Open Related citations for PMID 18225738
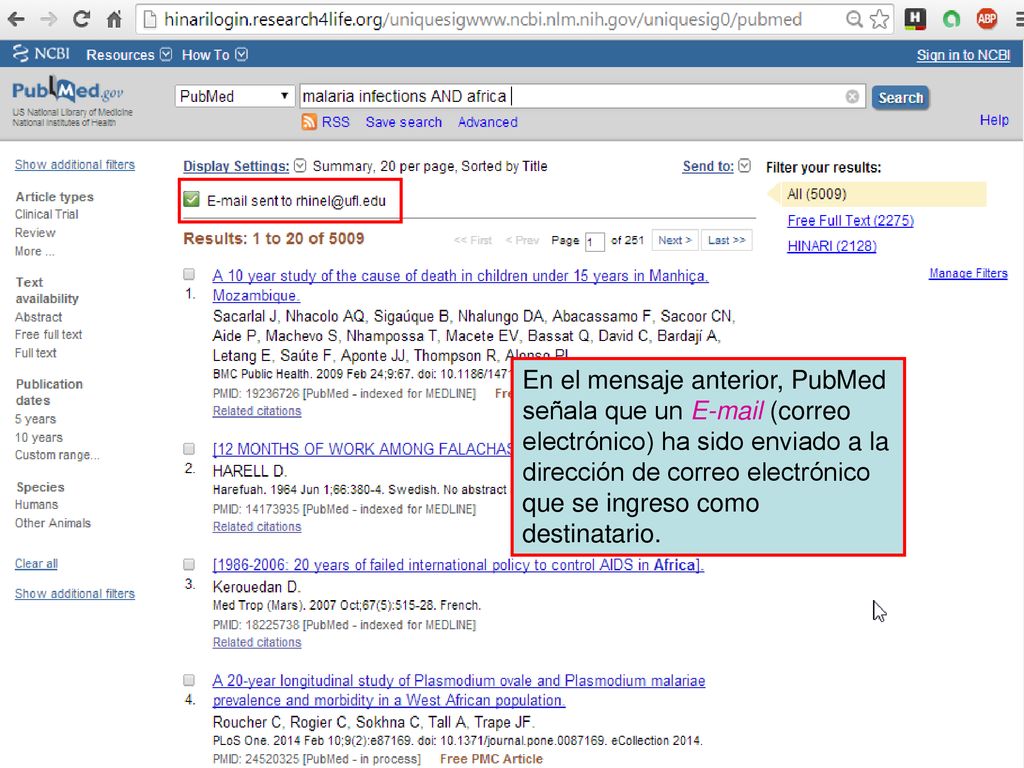Screen dimensions: 1024x768 pyautogui.click(x=257, y=642)
